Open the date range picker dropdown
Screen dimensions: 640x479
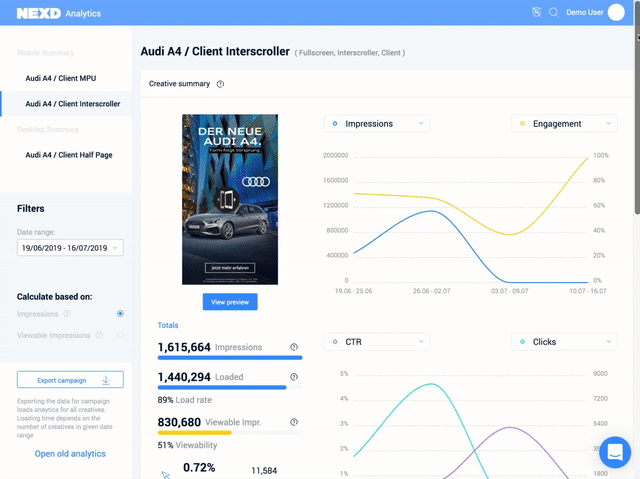click(x=70, y=248)
